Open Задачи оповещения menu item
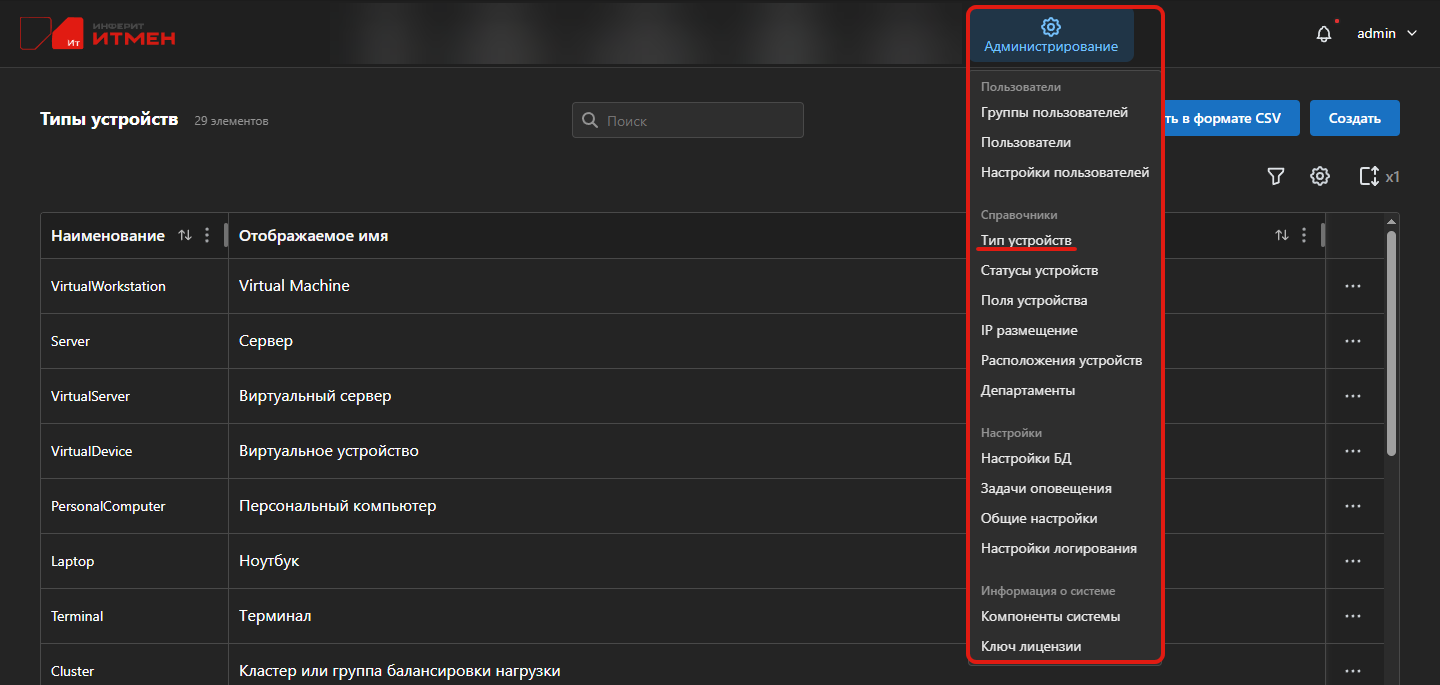Image resolution: width=1440 pixels, height=685 pixels. pyautogui.click(x=1046, y=488)
